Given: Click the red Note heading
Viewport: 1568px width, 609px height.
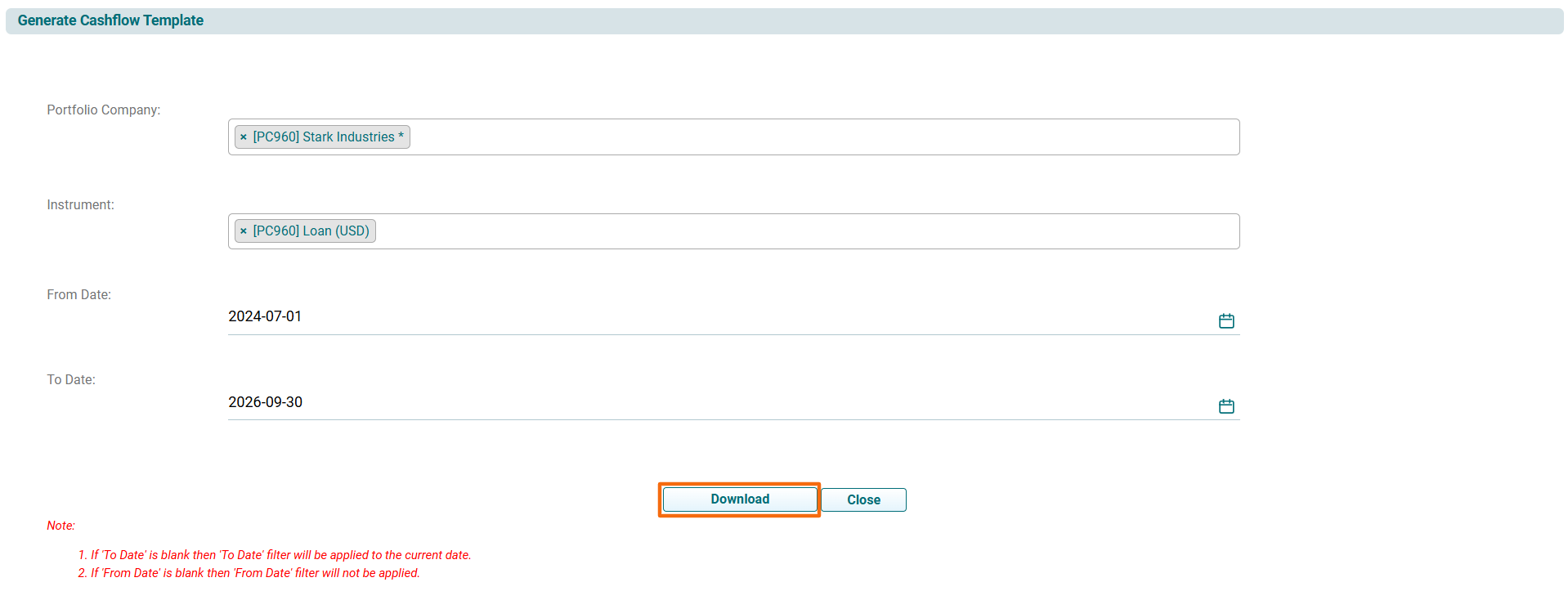Looking at the screenshot, I should tap(60, 526).
